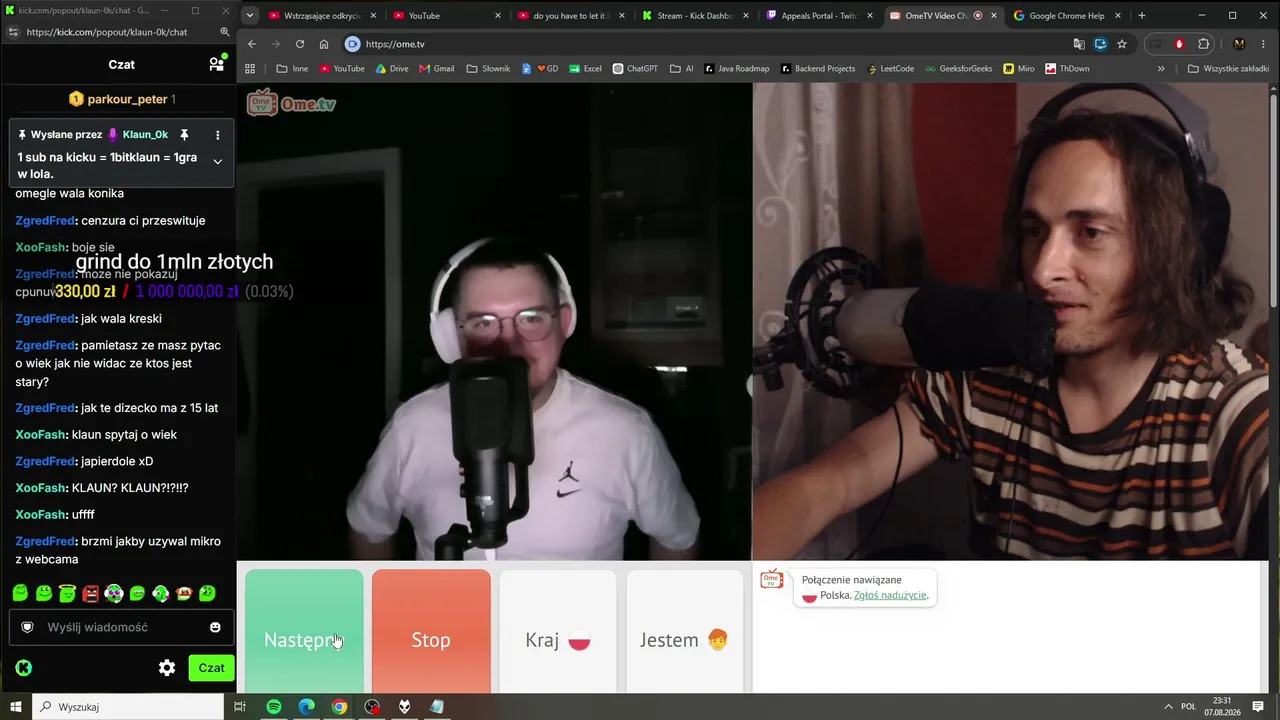Open the ChatGPT bookmark
This screenshot has height=720, width=1280.
[x=635, y=69]
